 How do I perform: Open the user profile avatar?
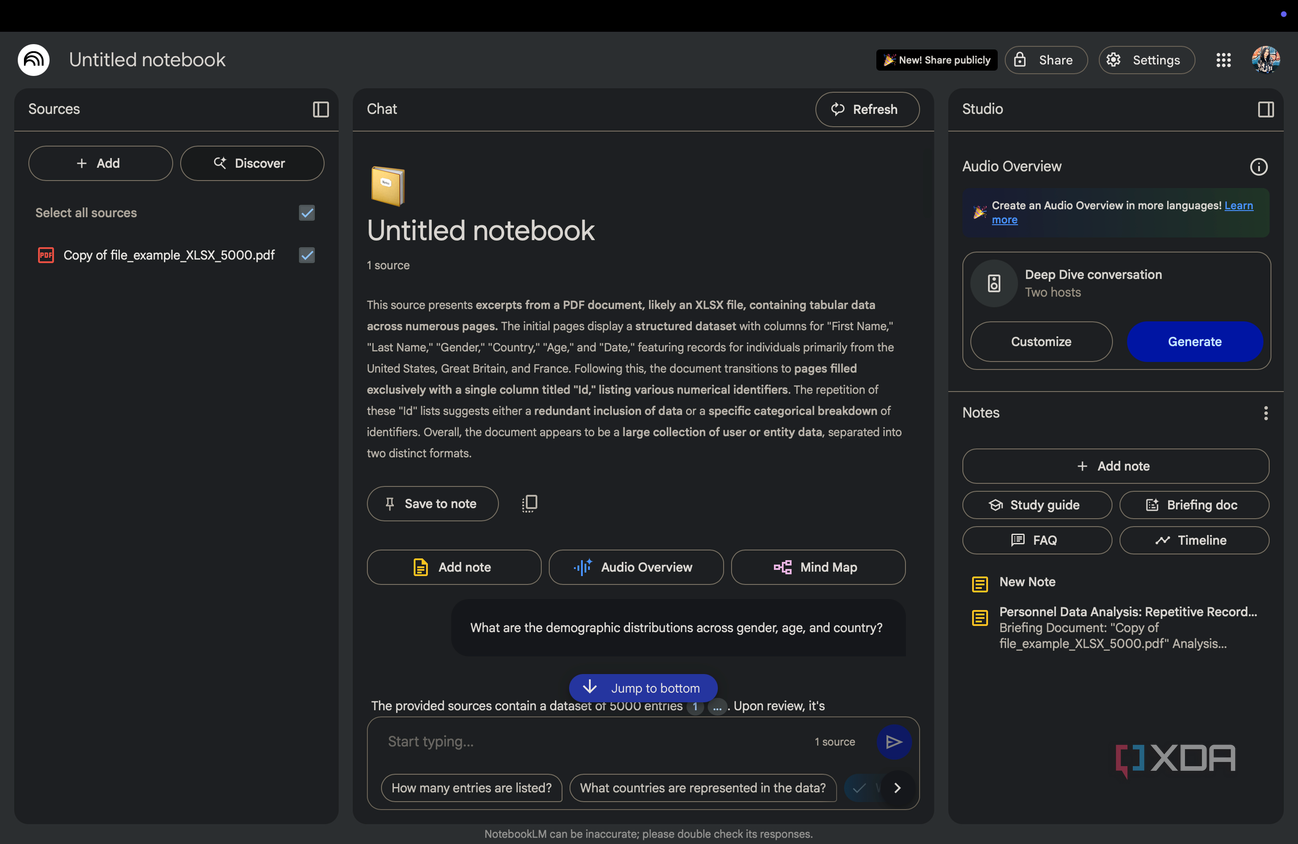[1266, 60]
